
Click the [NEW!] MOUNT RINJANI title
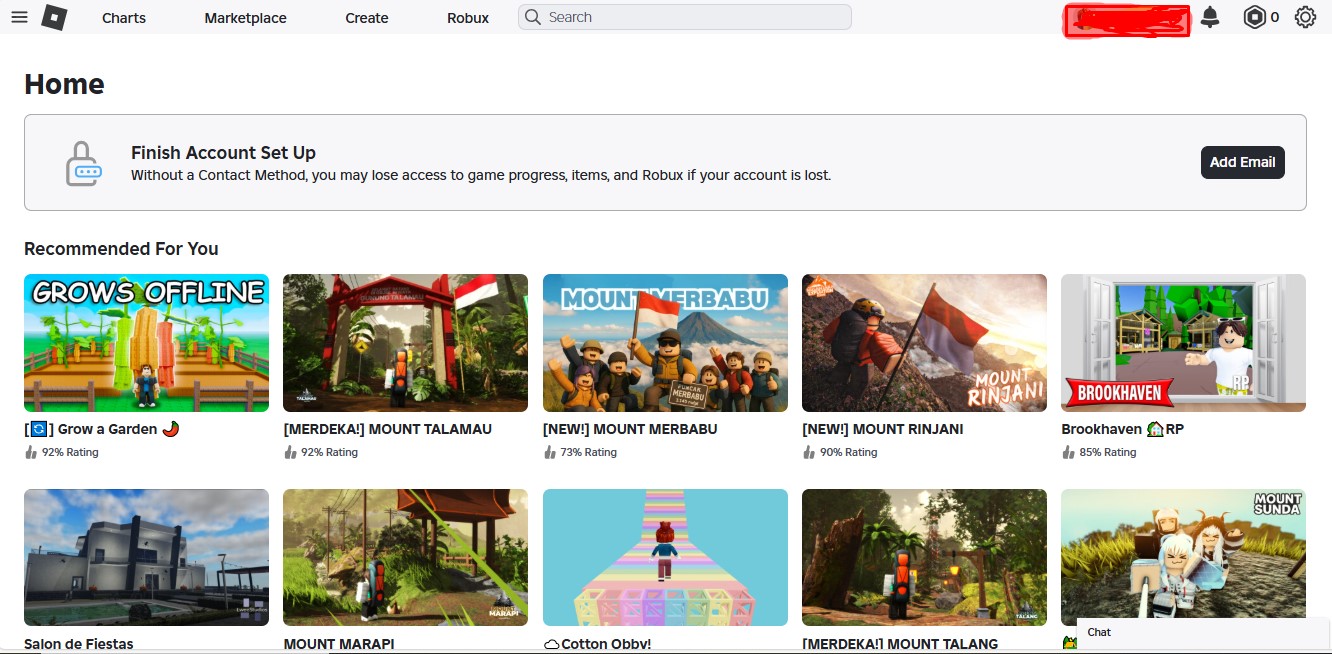click(883, 429)
